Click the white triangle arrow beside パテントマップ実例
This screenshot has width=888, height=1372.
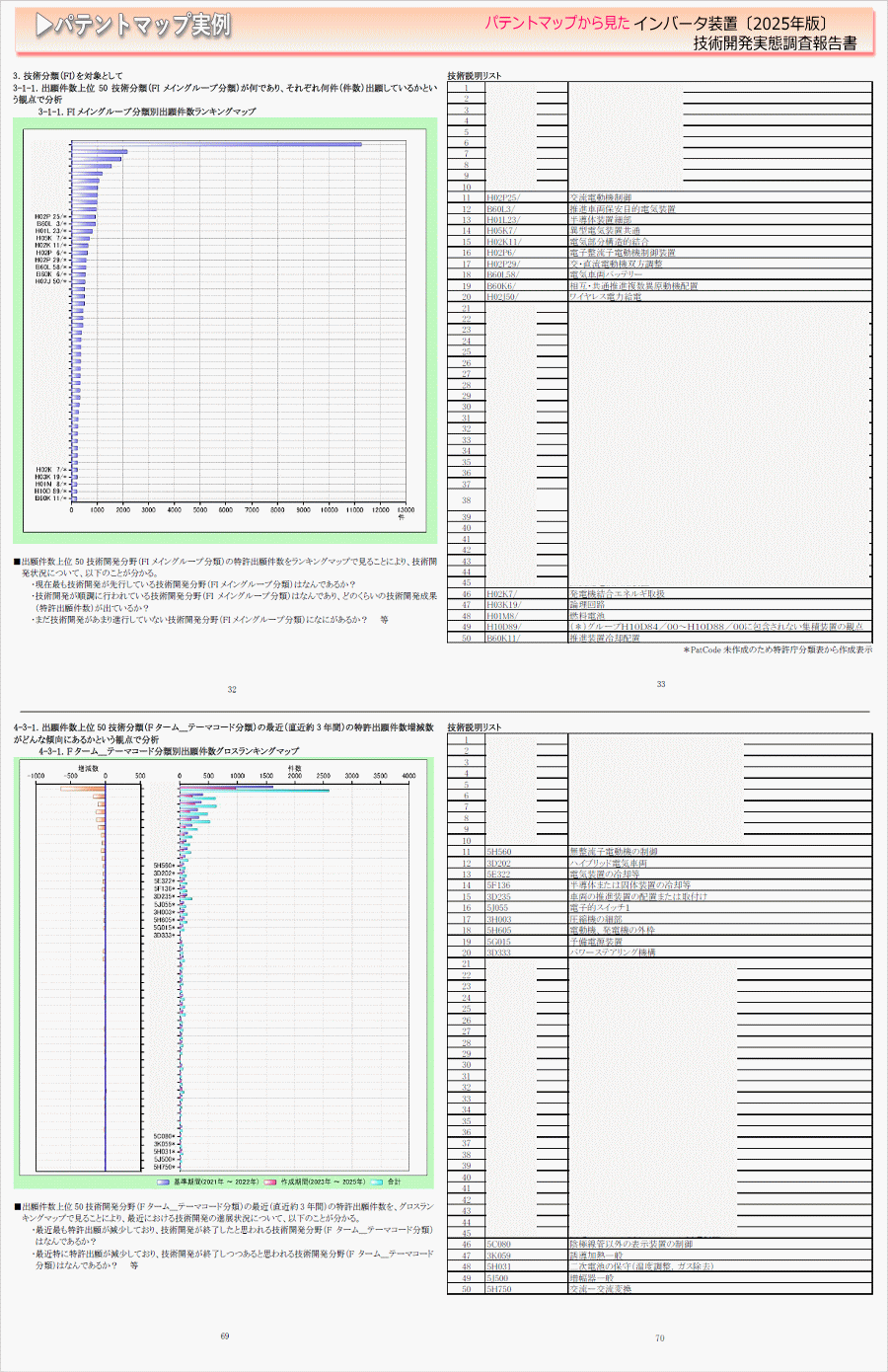point(43,26)
